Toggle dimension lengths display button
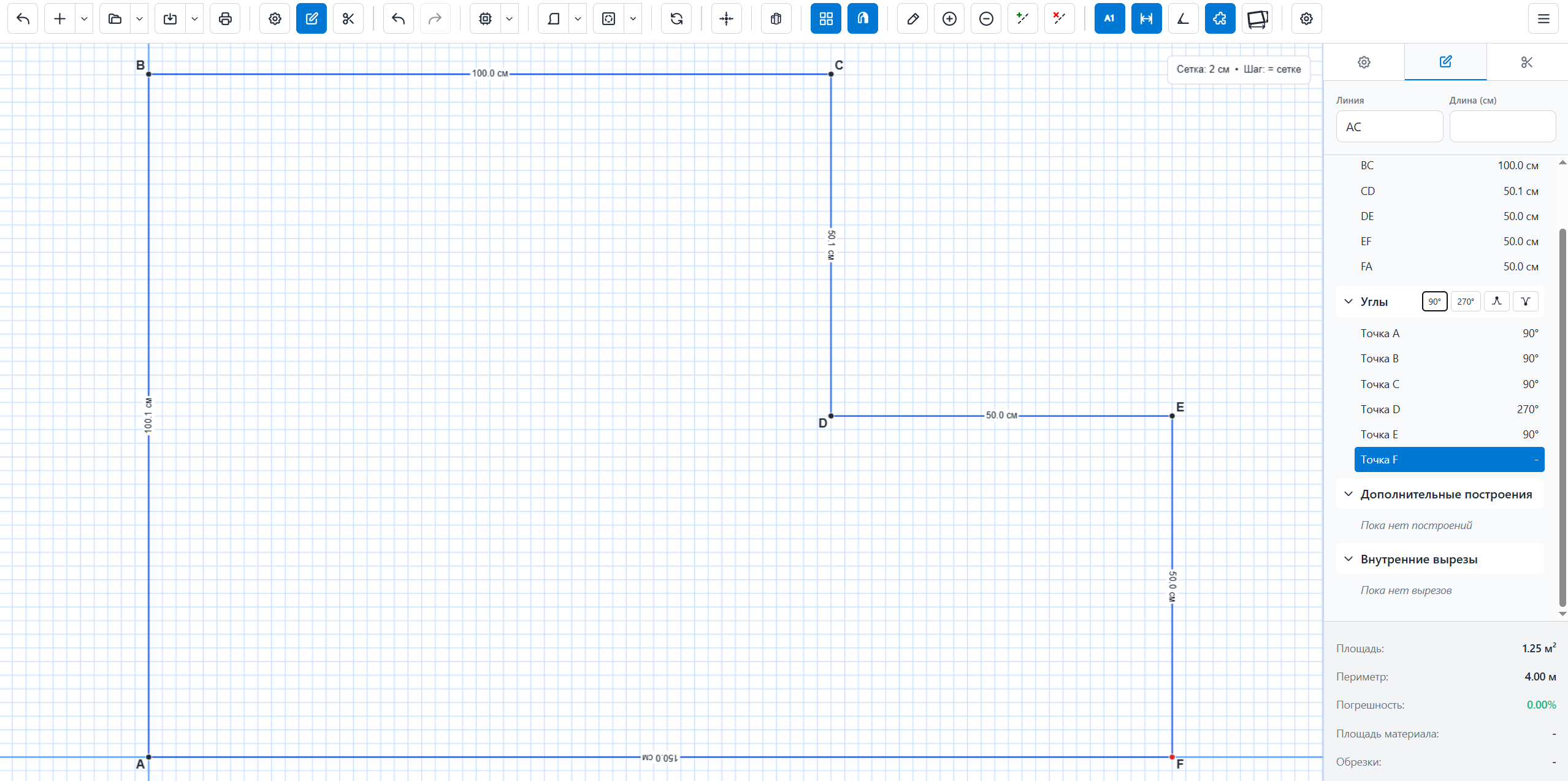The height and width of the screenshot is (781, 1568). [1146, 18]
